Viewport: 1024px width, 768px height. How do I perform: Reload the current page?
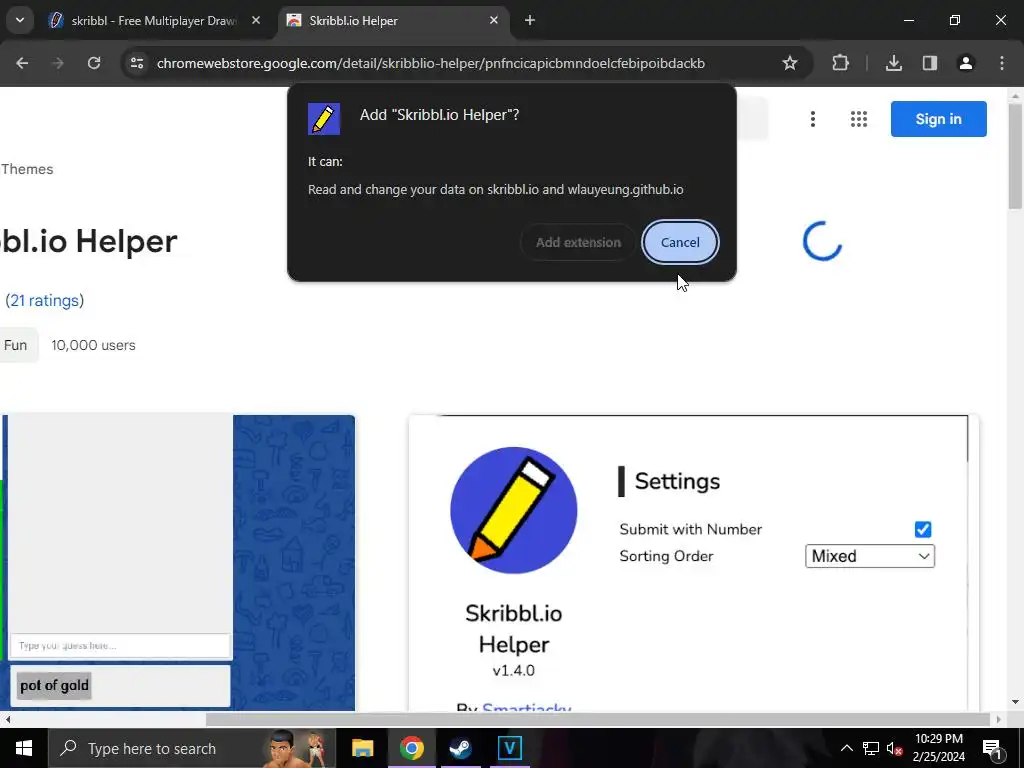pos(94,63)
